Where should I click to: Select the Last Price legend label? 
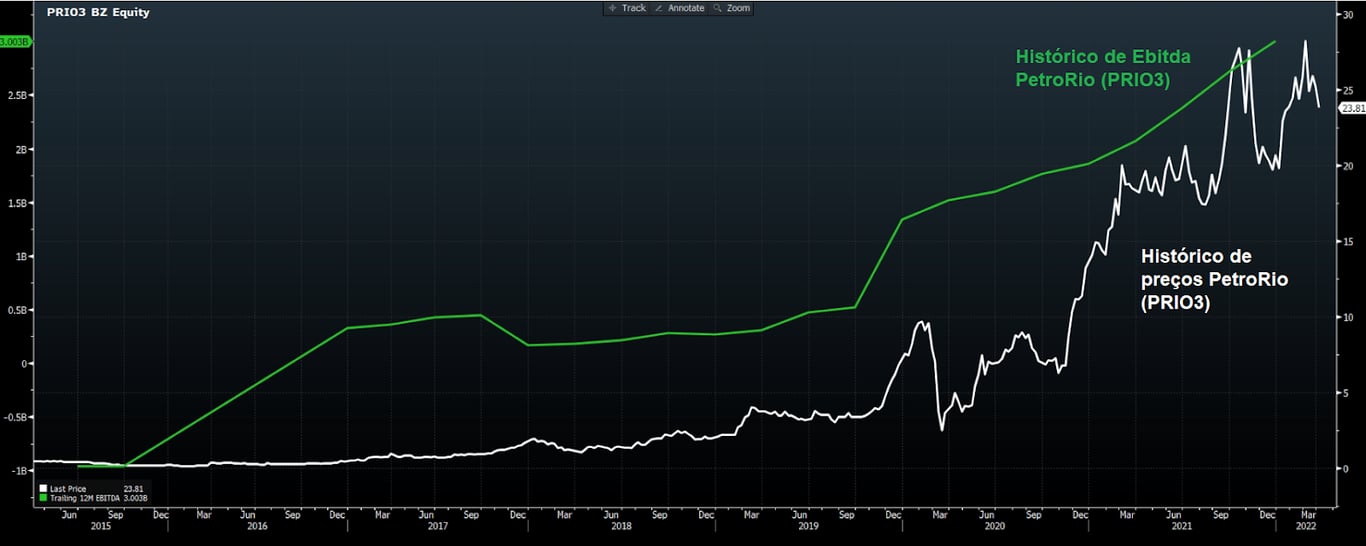coord(67,489)
